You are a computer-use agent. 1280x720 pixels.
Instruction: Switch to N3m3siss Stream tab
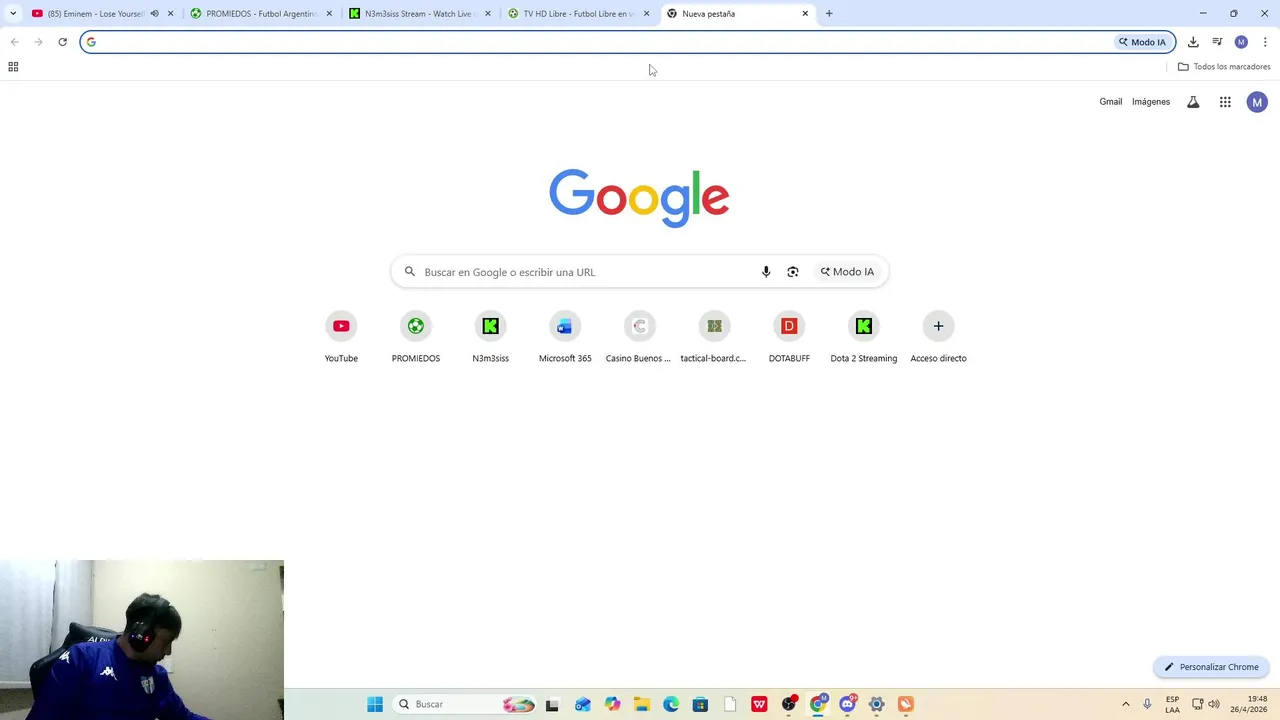coord(418,14)
